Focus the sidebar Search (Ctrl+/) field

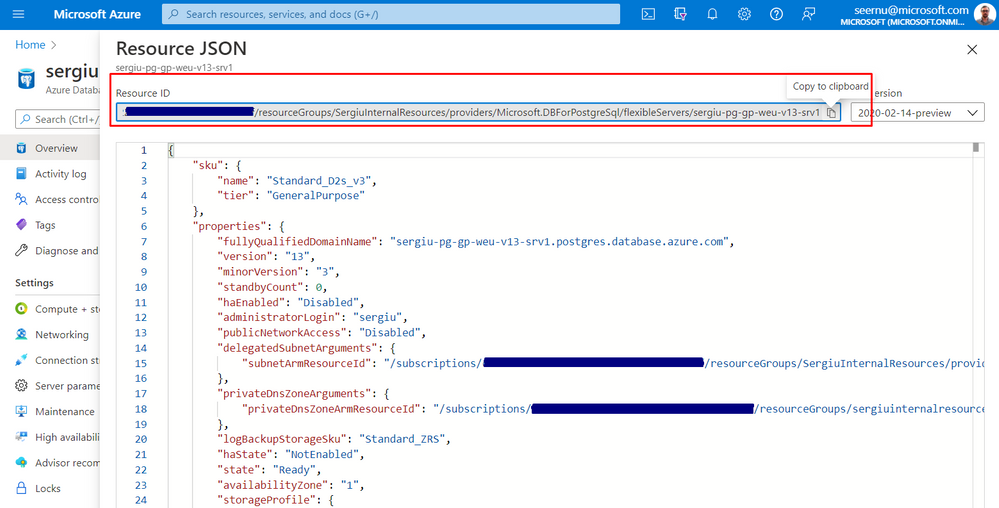pos(57,119)
